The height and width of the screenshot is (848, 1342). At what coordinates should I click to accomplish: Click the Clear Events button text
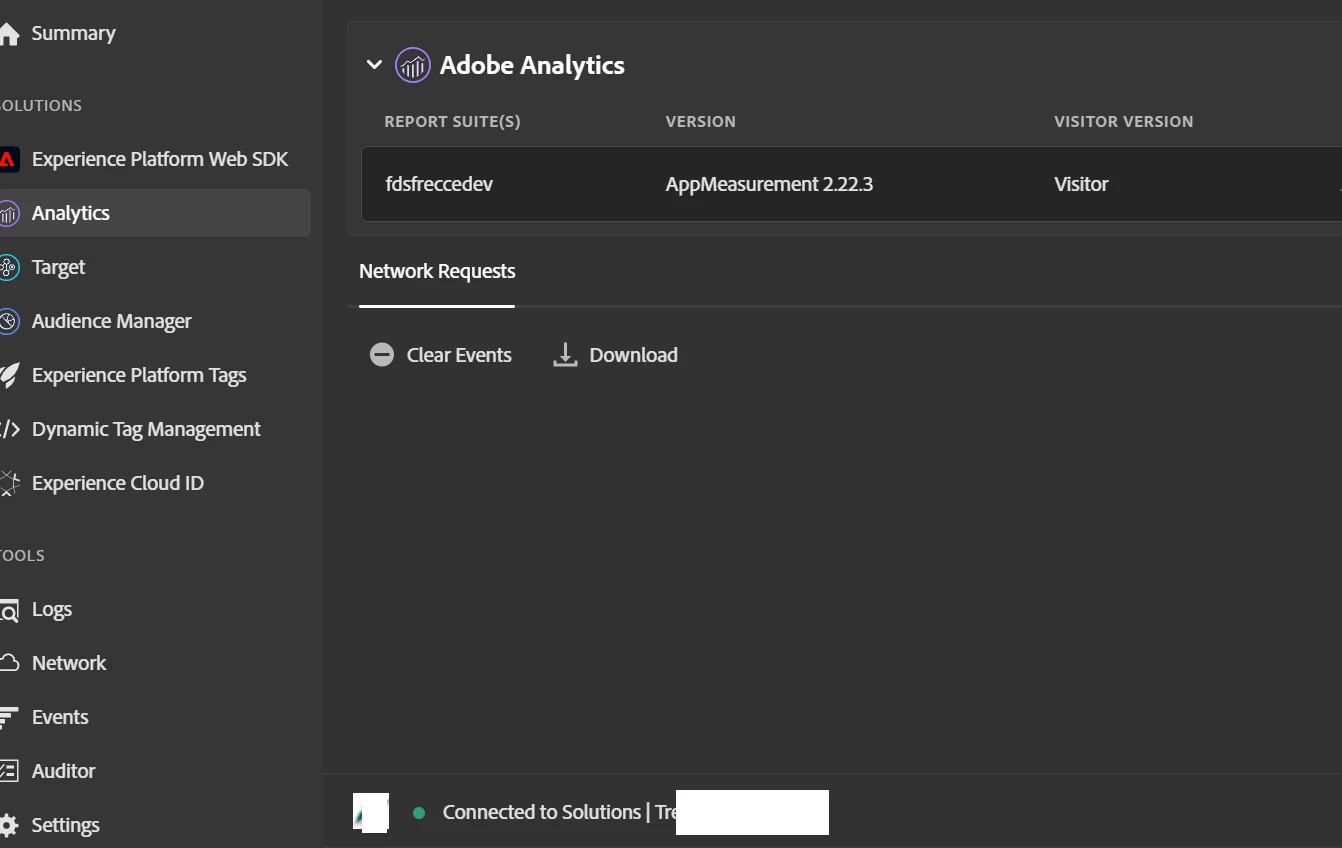point(459,355)
